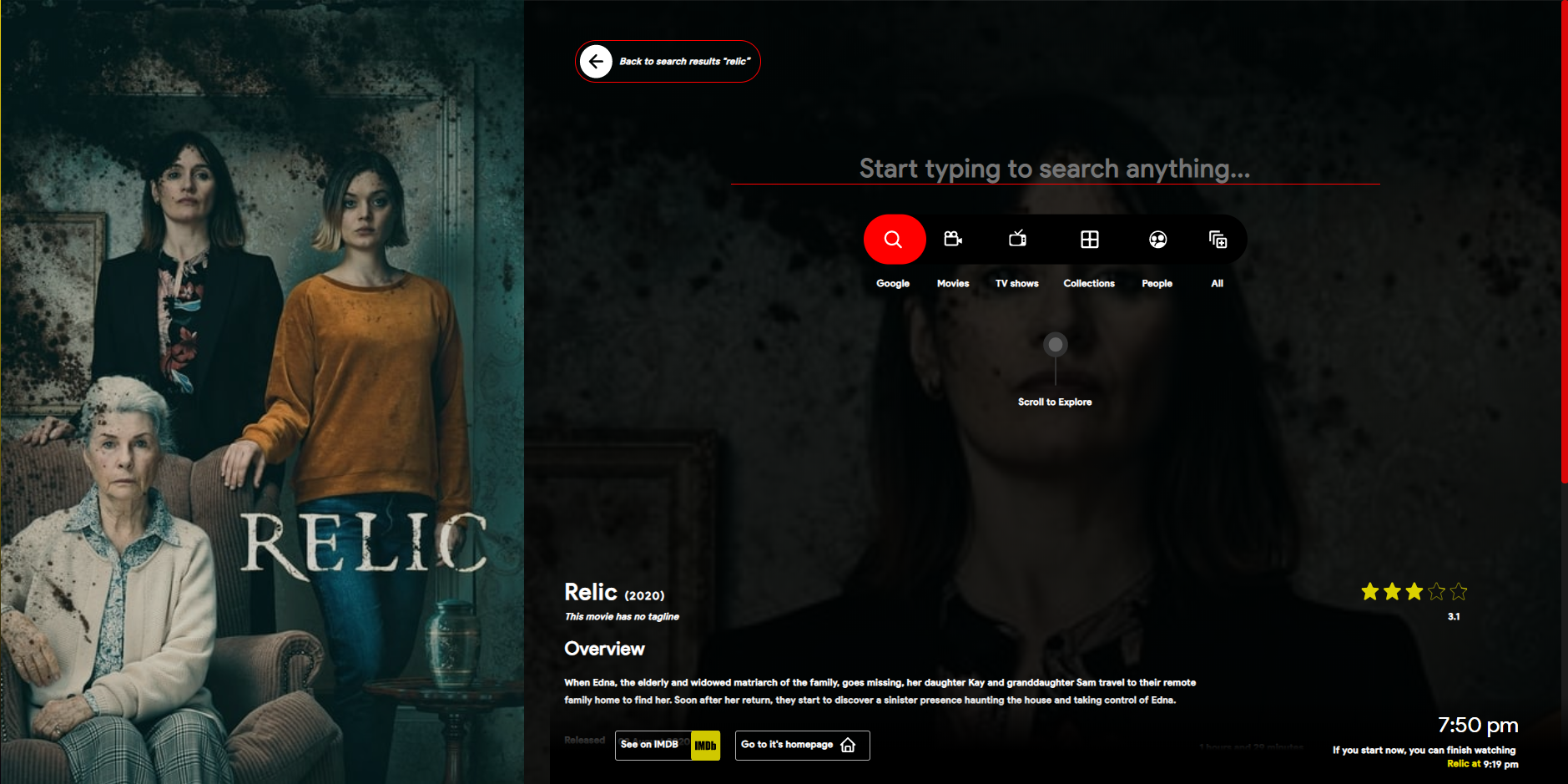1568x784 pixels.
Task: Click the All category search icon
Action: coord(1218,239)
